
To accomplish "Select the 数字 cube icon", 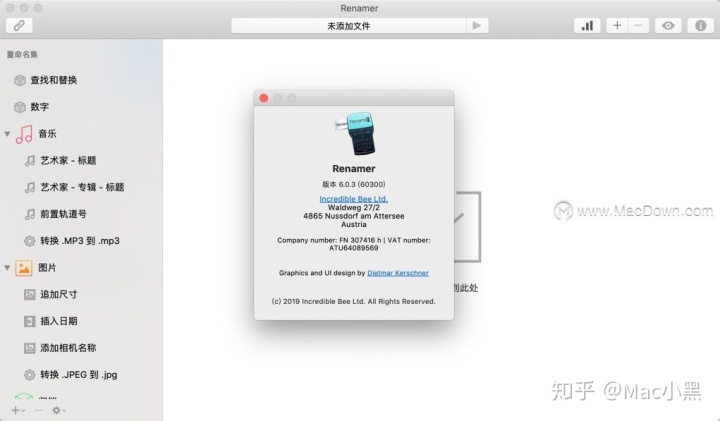I will (x=20, y=107).
